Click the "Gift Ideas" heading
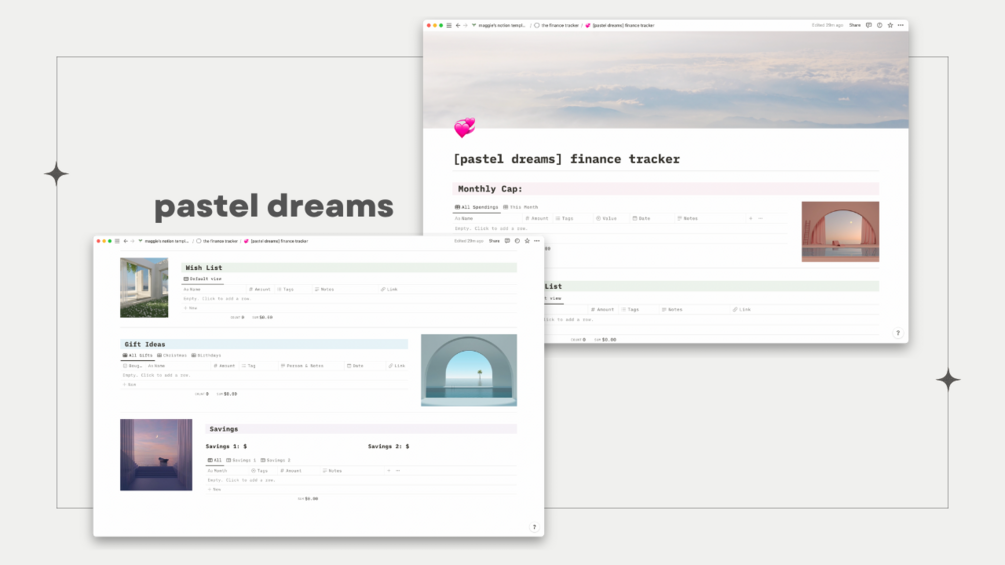Screen dimensions: 1005x565 point(145,345)
